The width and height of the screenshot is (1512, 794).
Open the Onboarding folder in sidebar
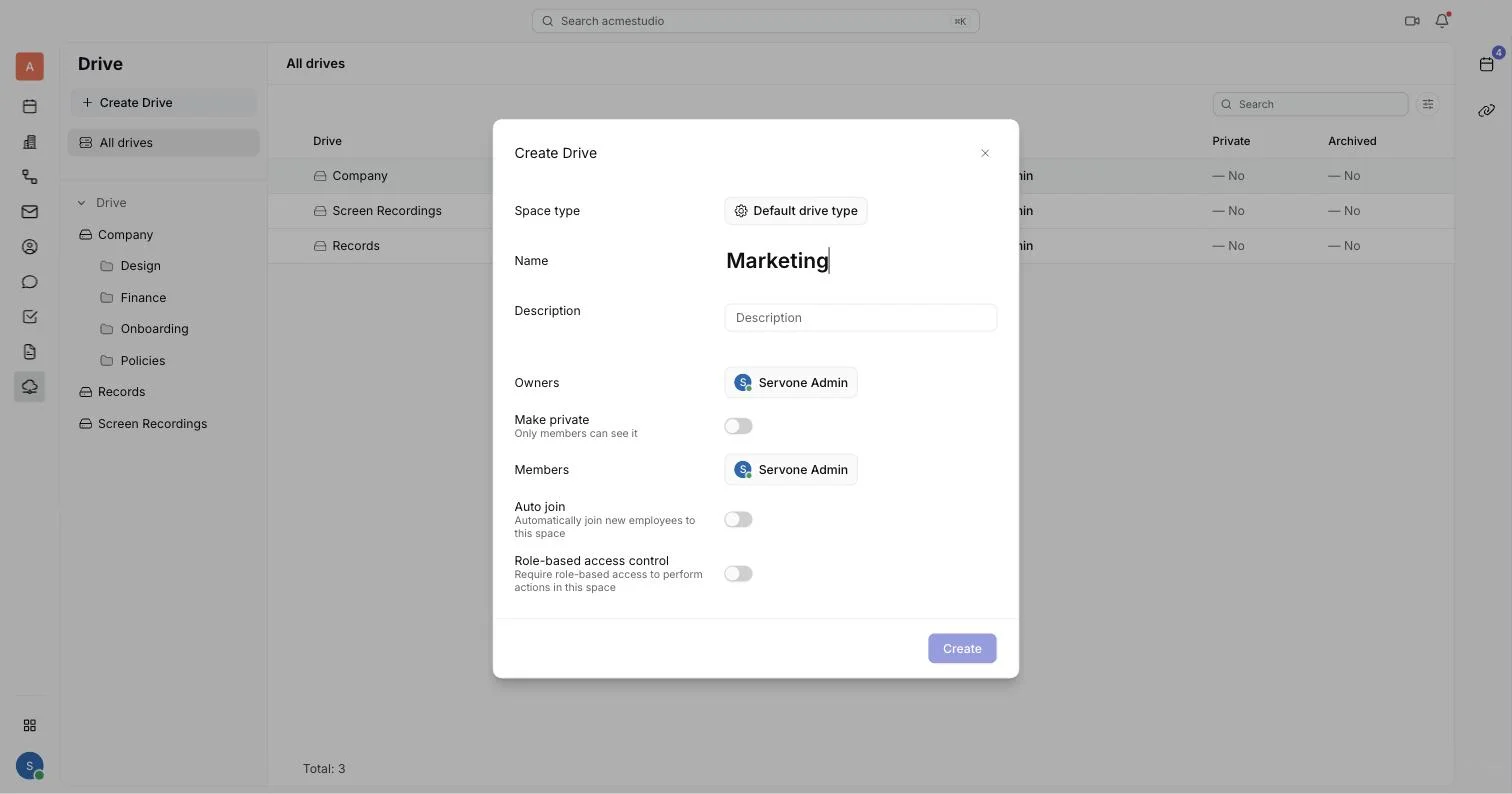[154, 329]
